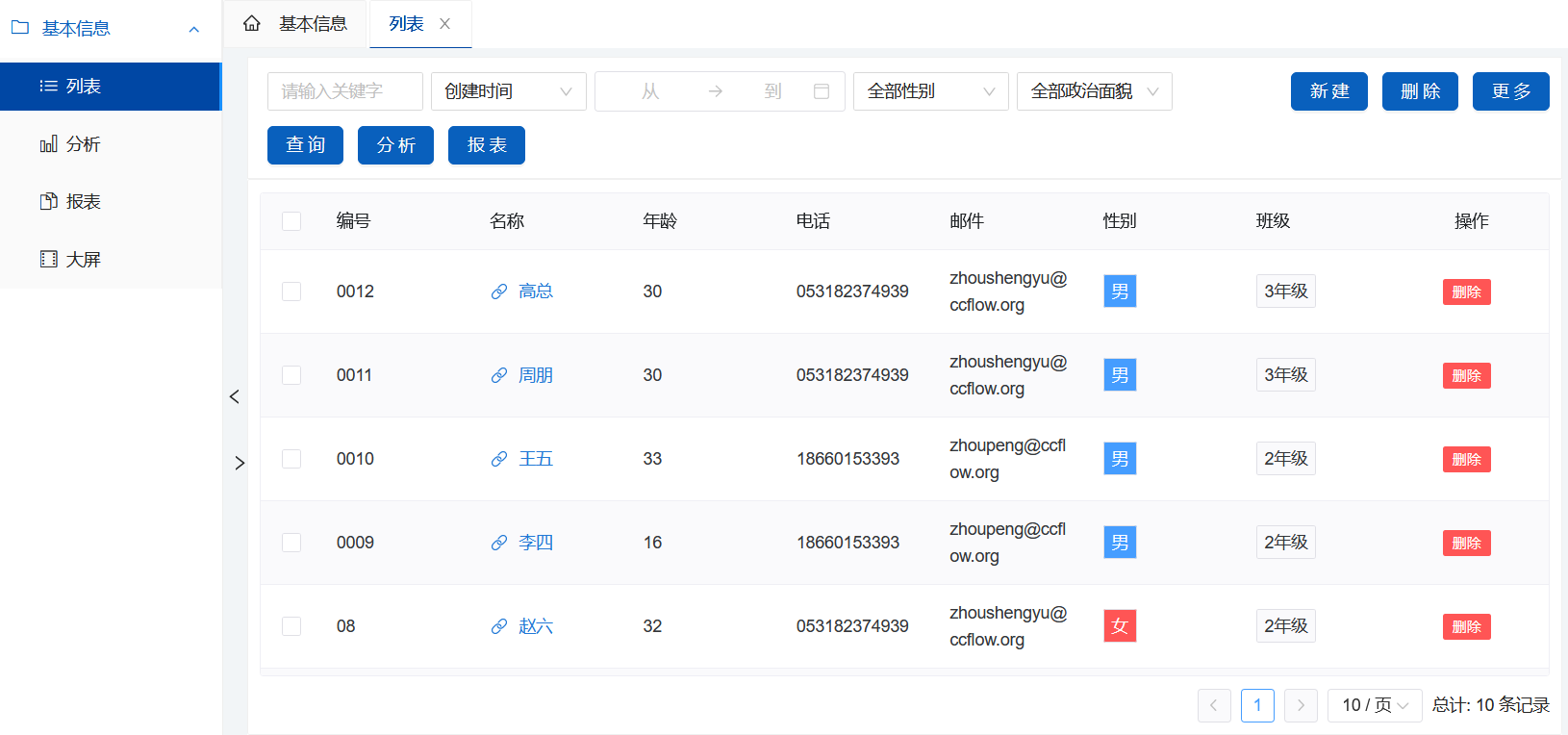1568x735 pixels.
Task: Open the 高总 name link
Action: point(536,291)
